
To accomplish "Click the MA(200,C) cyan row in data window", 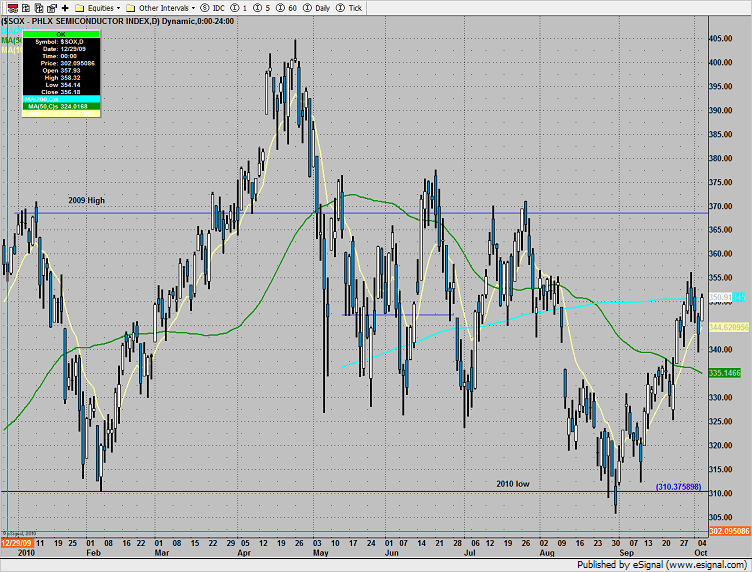I will click(x=60, y=99).
